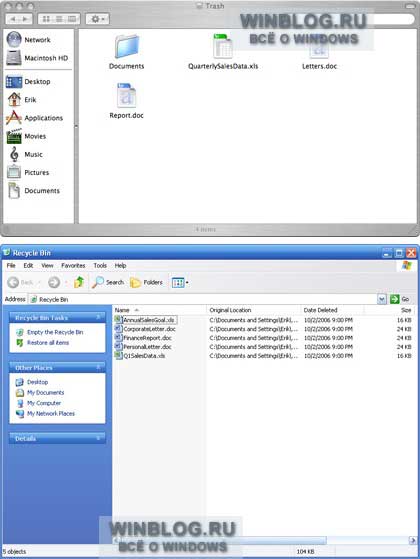Viewport: 420px width, 559px height.
Task: Click the Search toolbar button
Action: pos(108,282)
